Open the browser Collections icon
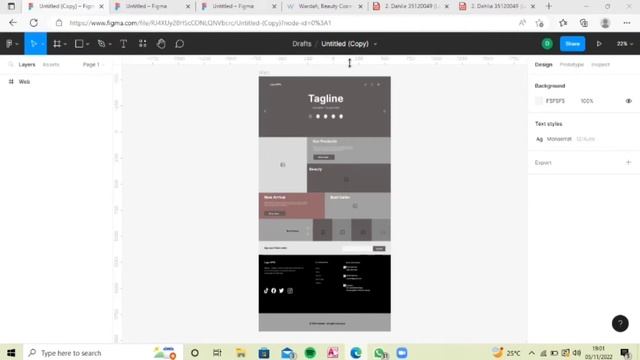640x360 pixels. (584, 23)
